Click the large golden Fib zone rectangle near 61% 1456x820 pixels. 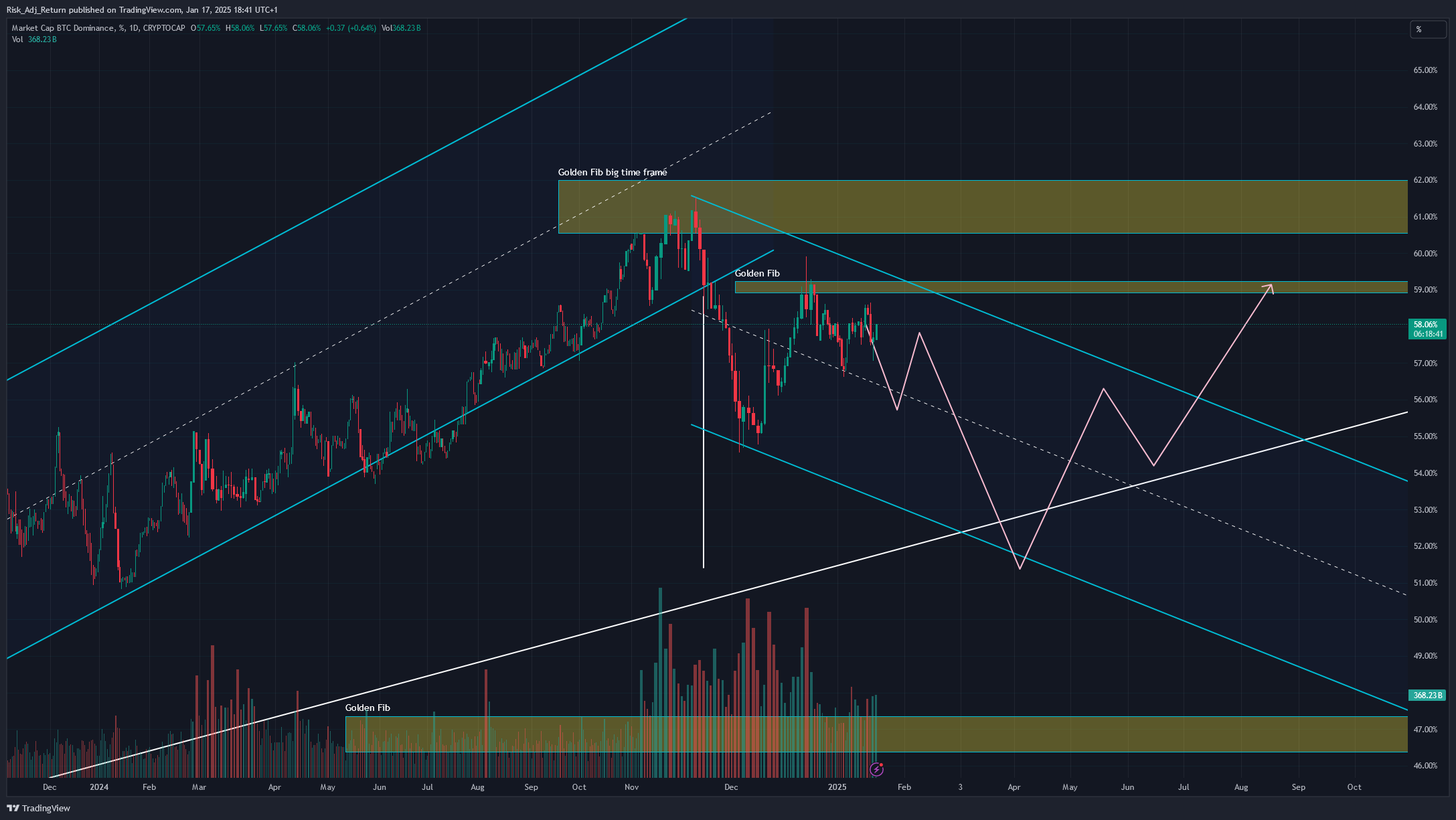[983, 207]
